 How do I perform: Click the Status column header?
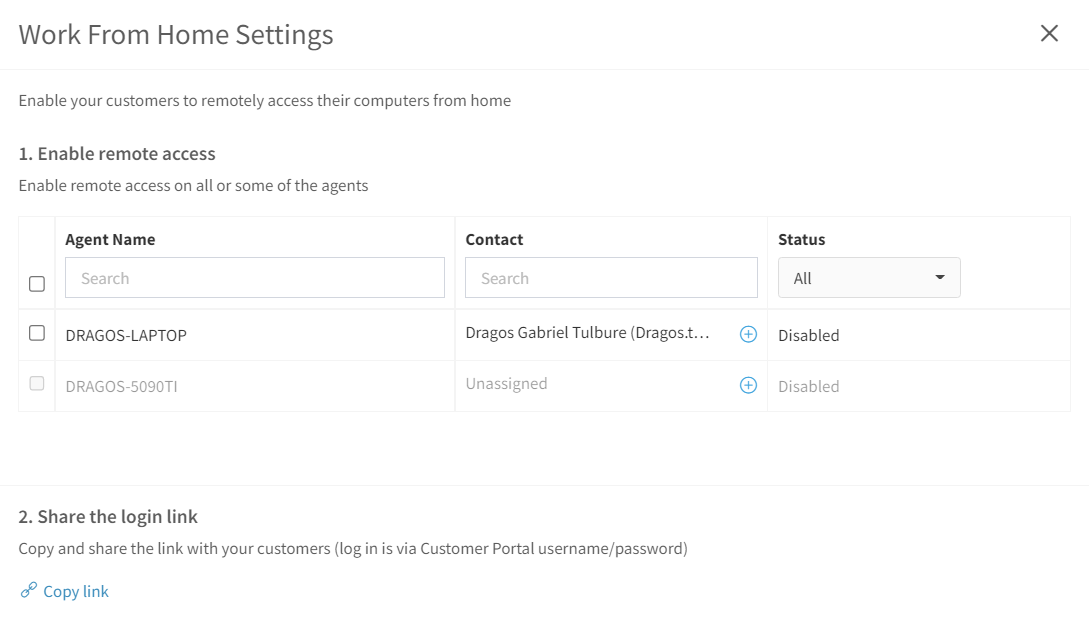click(x=801, y=240)
